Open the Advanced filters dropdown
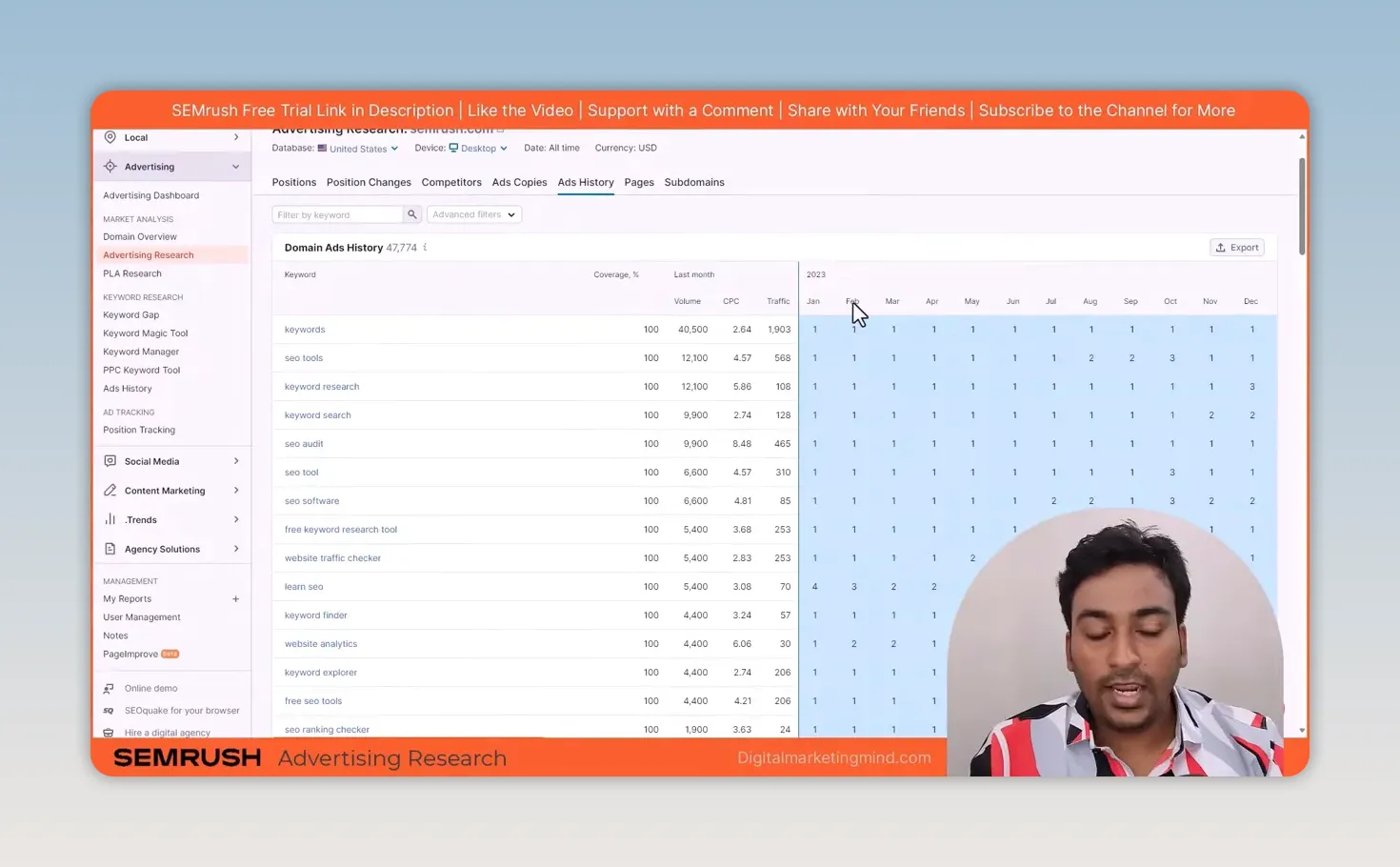Screen dimensions: 1400x867 pos(473,214)
